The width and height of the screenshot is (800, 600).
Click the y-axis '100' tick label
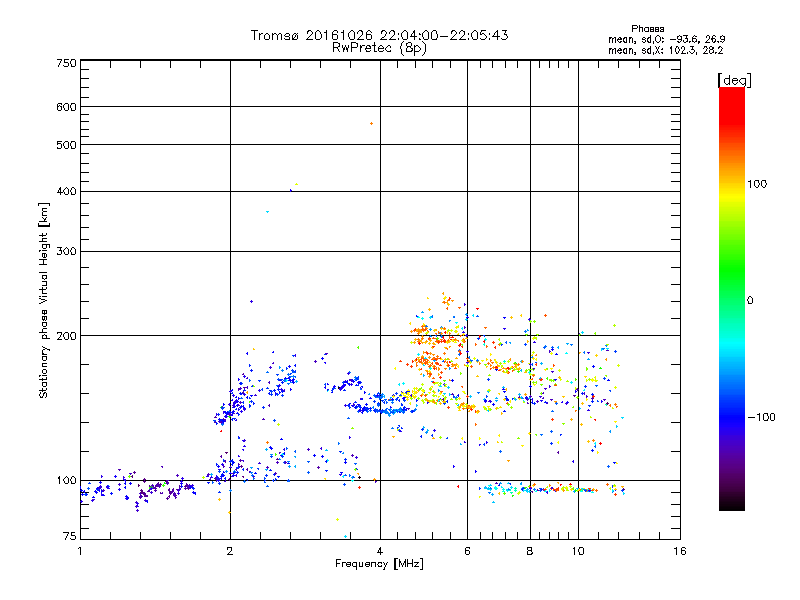[67, 481]
